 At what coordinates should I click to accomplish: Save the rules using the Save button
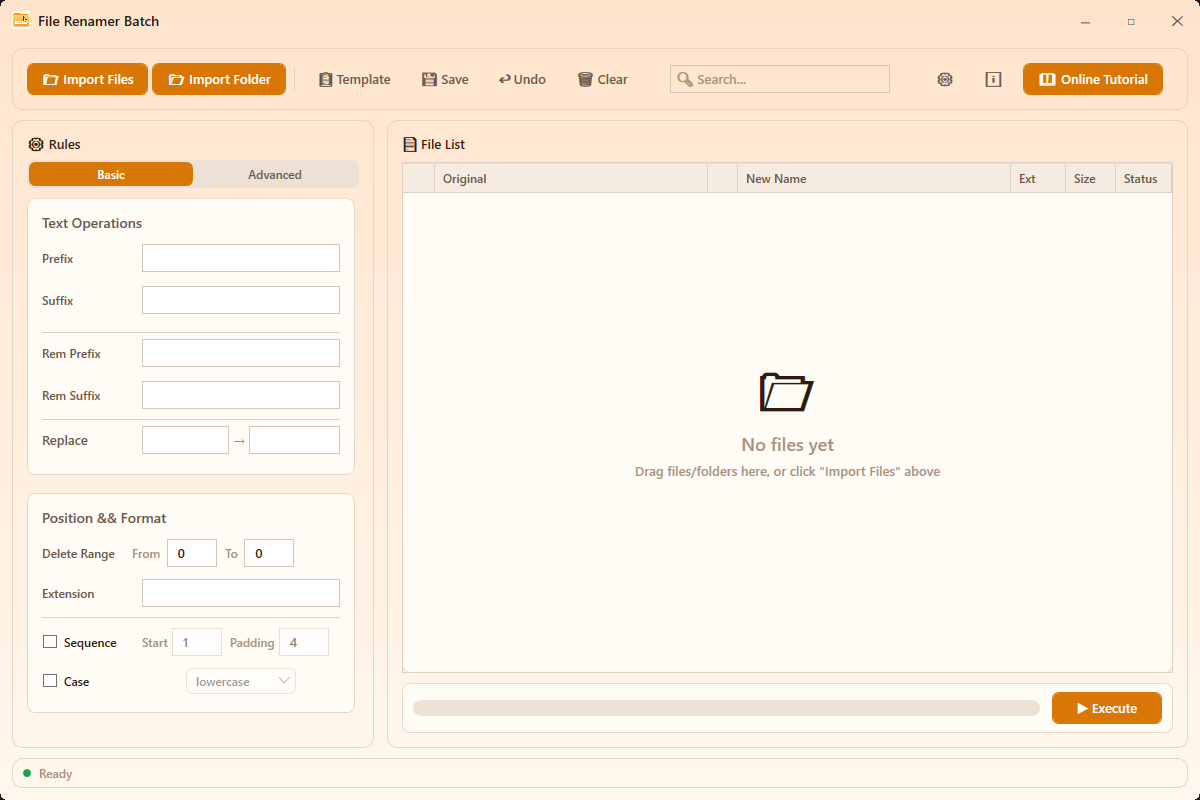coord(445,79)
